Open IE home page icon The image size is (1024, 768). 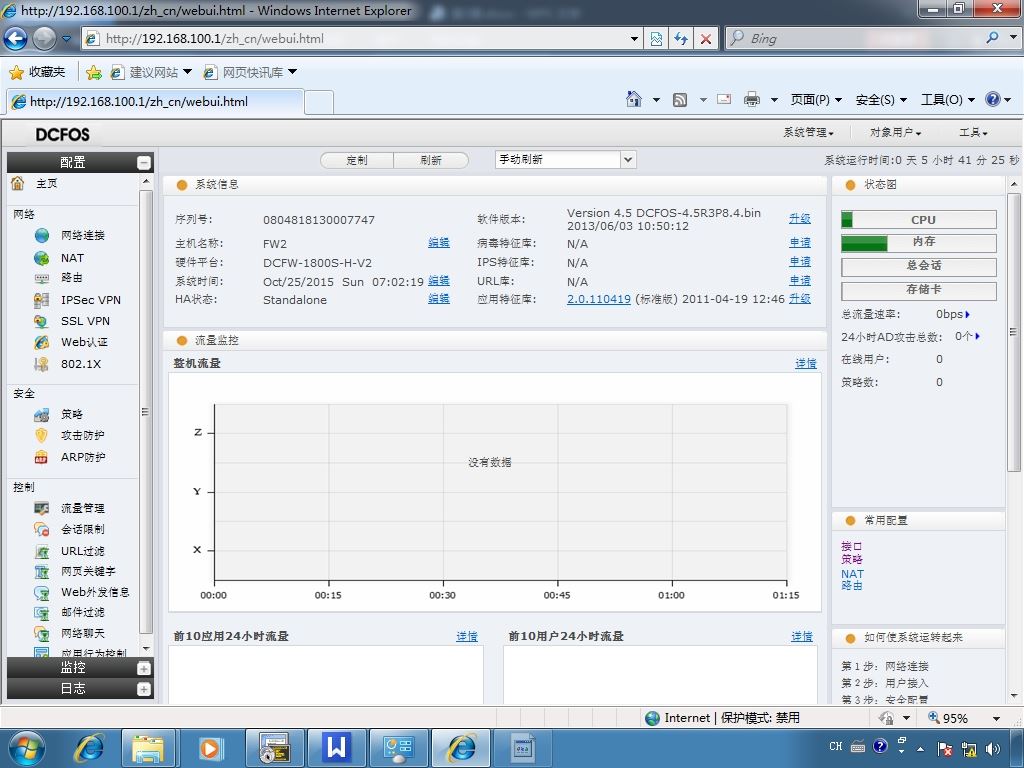point(633,99)
